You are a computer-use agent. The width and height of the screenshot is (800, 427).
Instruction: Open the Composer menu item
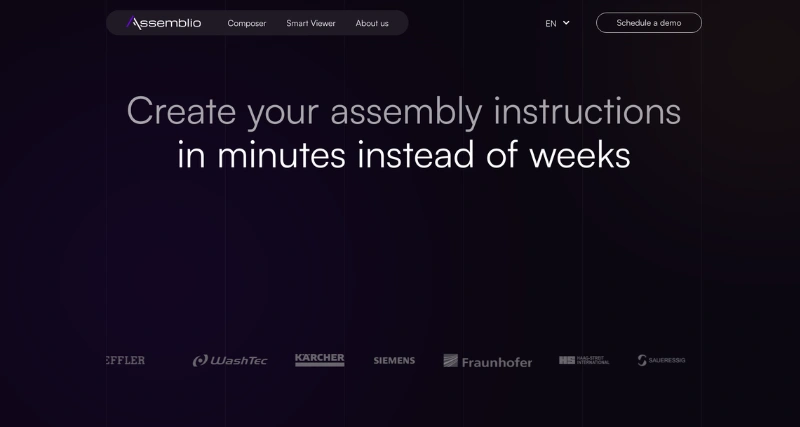coord(247,23)
